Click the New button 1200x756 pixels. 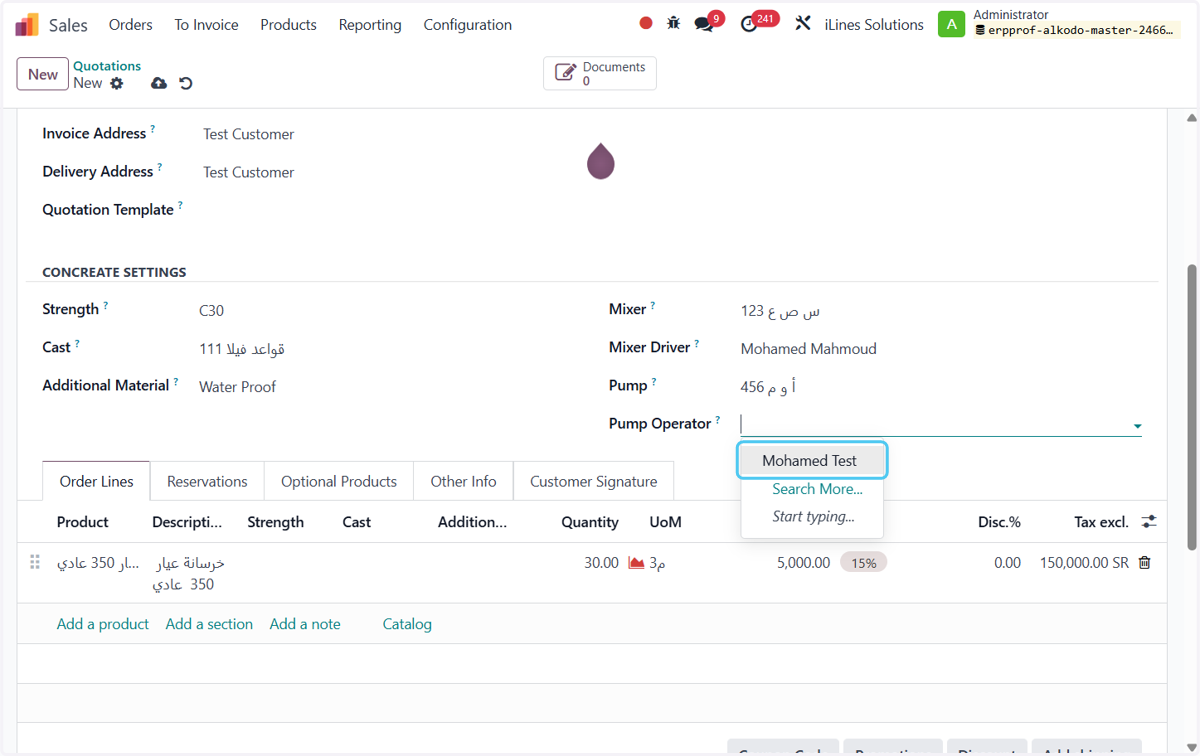pos(43,74)
